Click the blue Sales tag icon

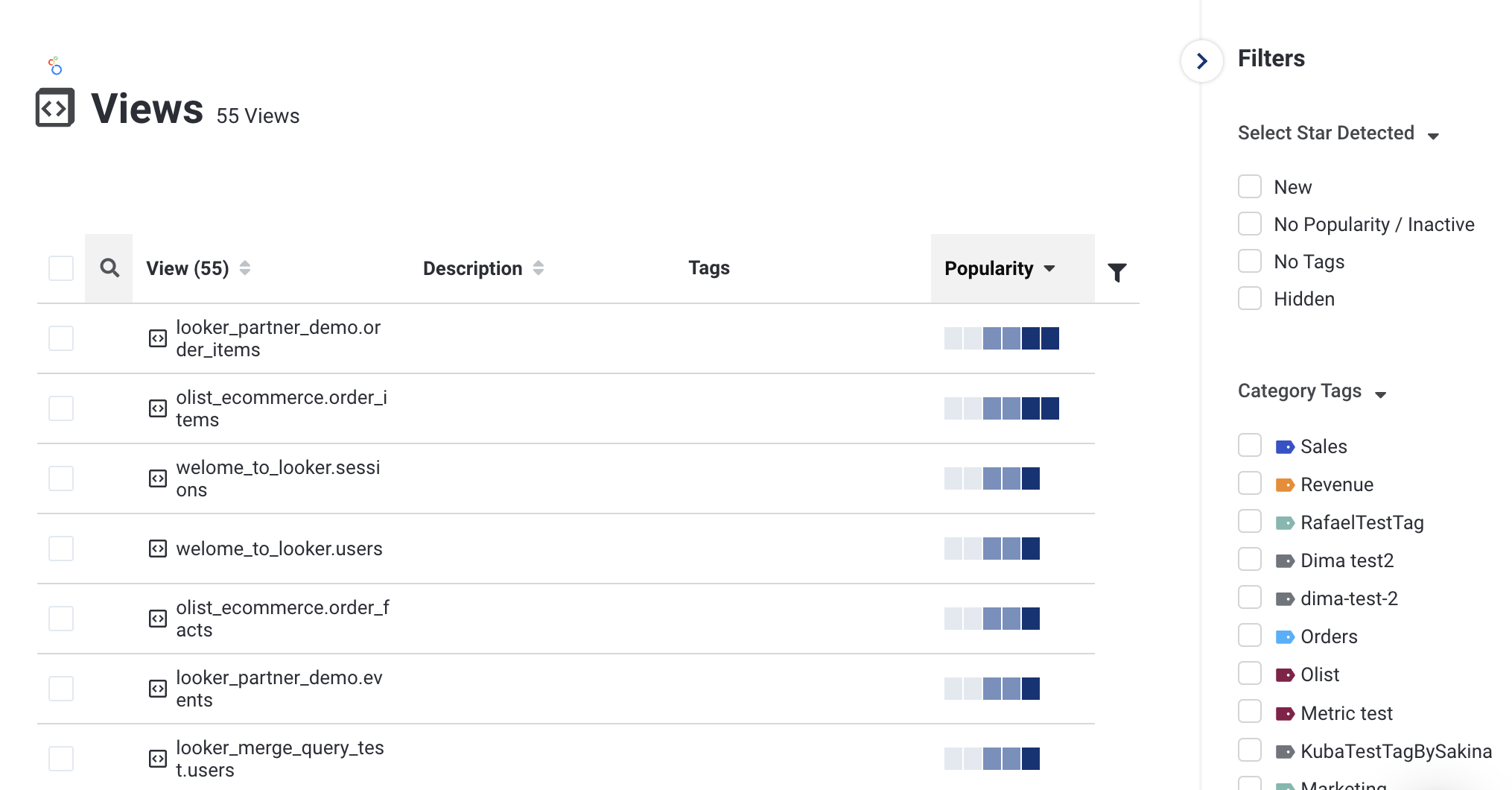pos(1285,447)
